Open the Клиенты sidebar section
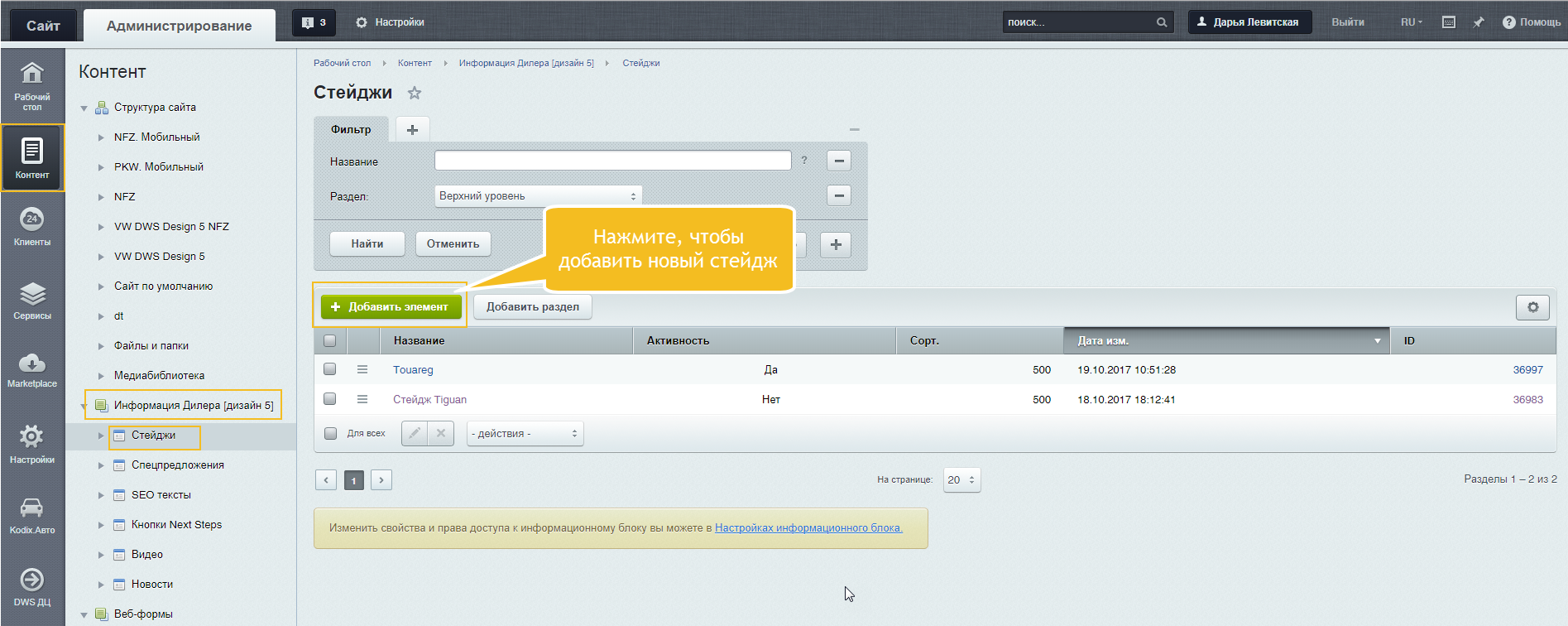This screenshot has width=1568, height=626. point(32,226)
